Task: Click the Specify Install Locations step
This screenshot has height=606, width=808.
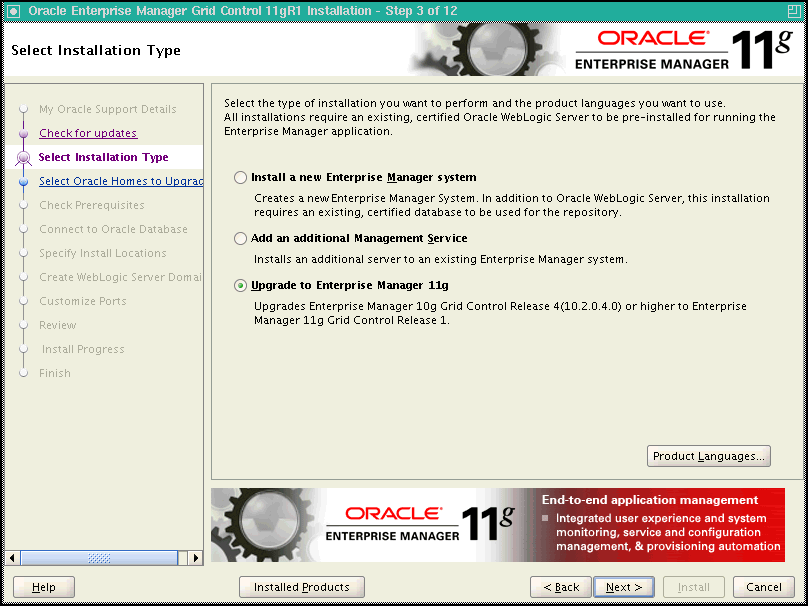Action: click(x=103, y=253)
